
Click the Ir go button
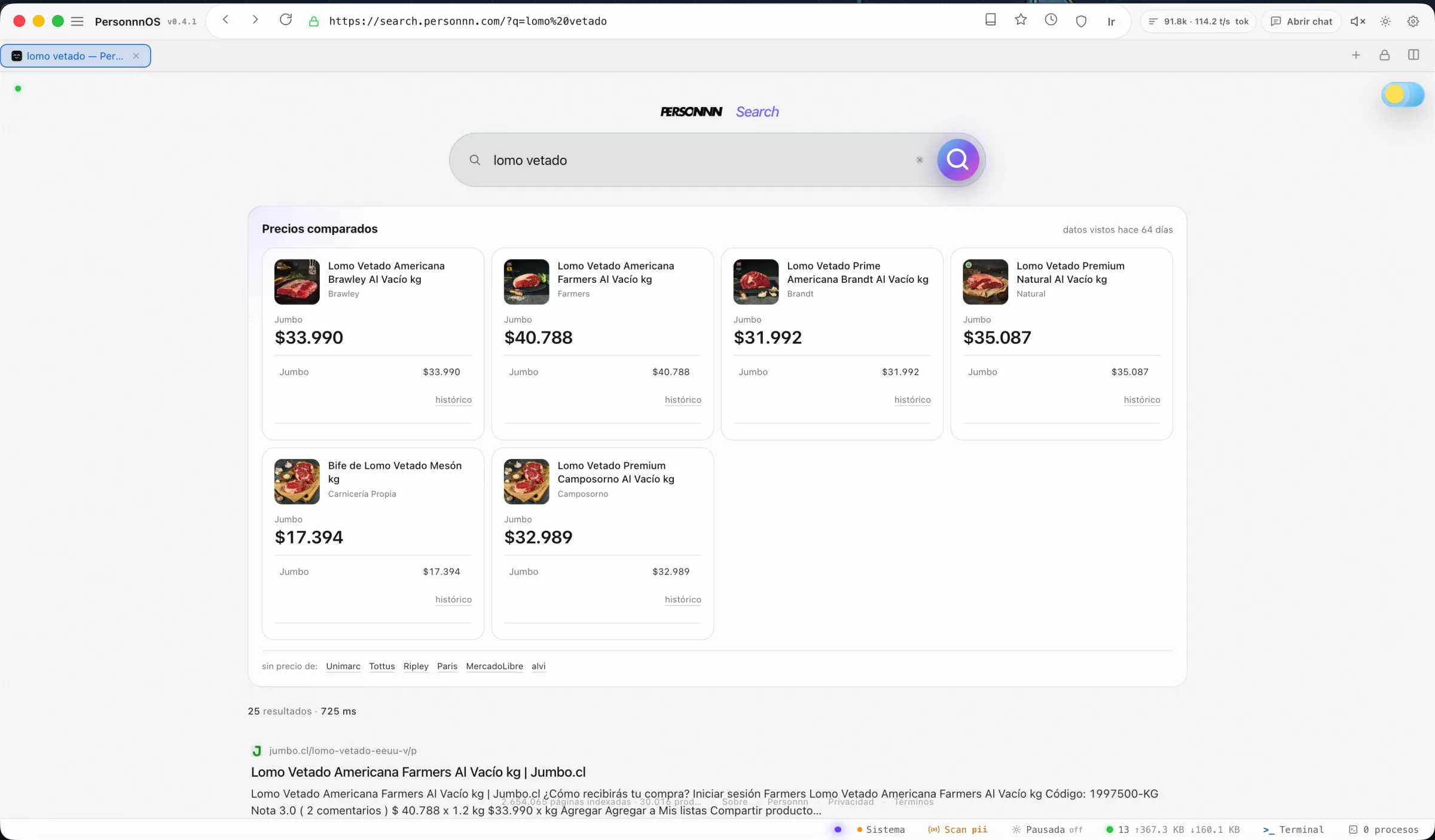click(x=1111, y=22)
